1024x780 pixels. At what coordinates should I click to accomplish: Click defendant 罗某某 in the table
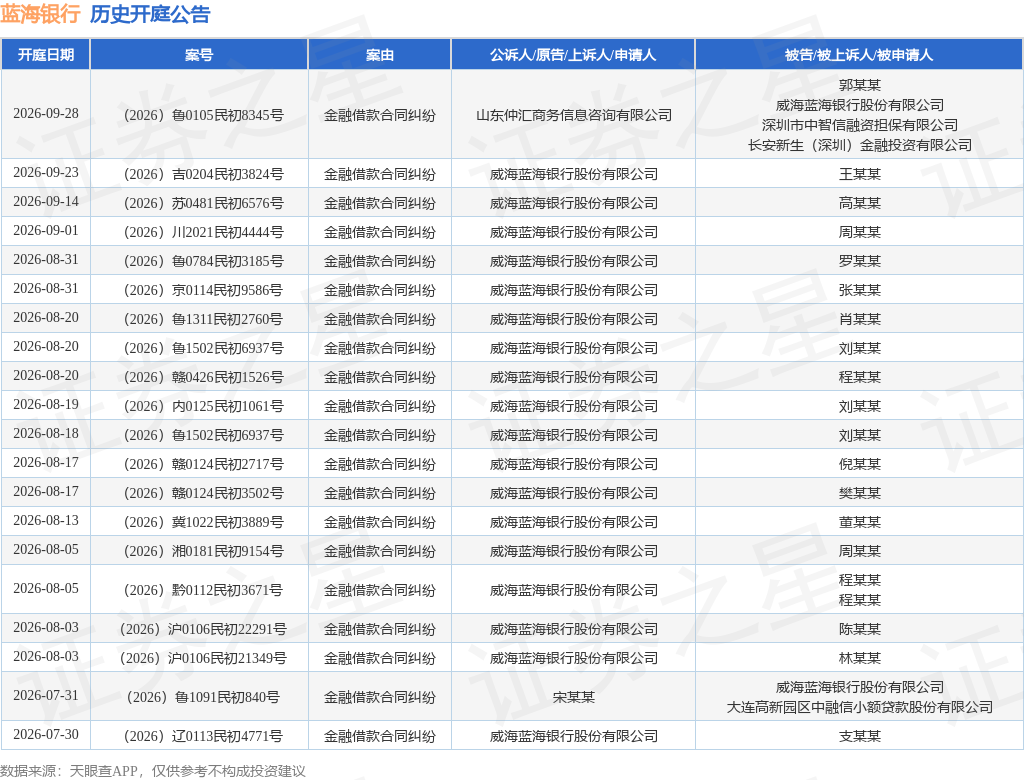click(x=859, y=261)
